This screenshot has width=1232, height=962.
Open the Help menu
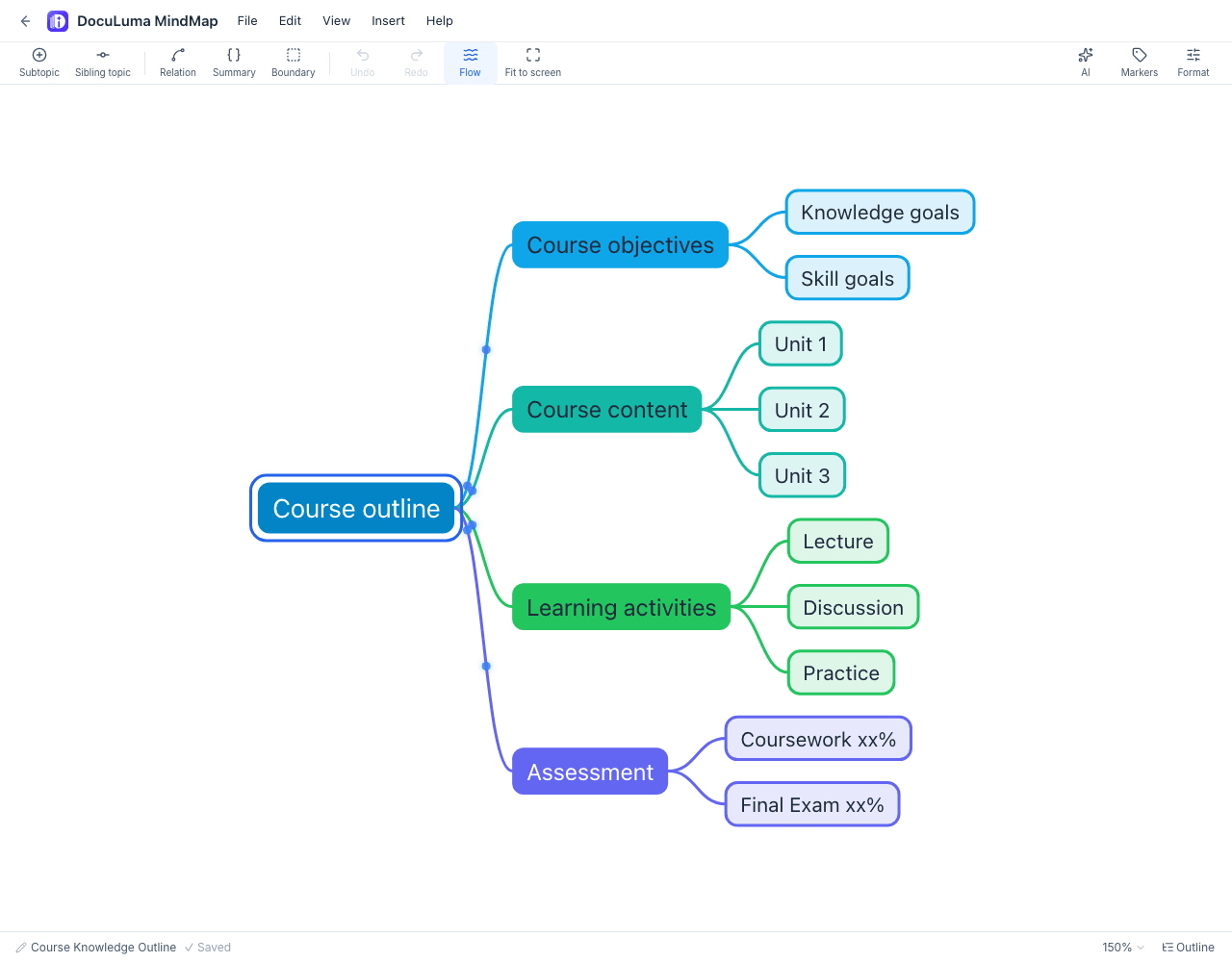(x=440, y=21)
